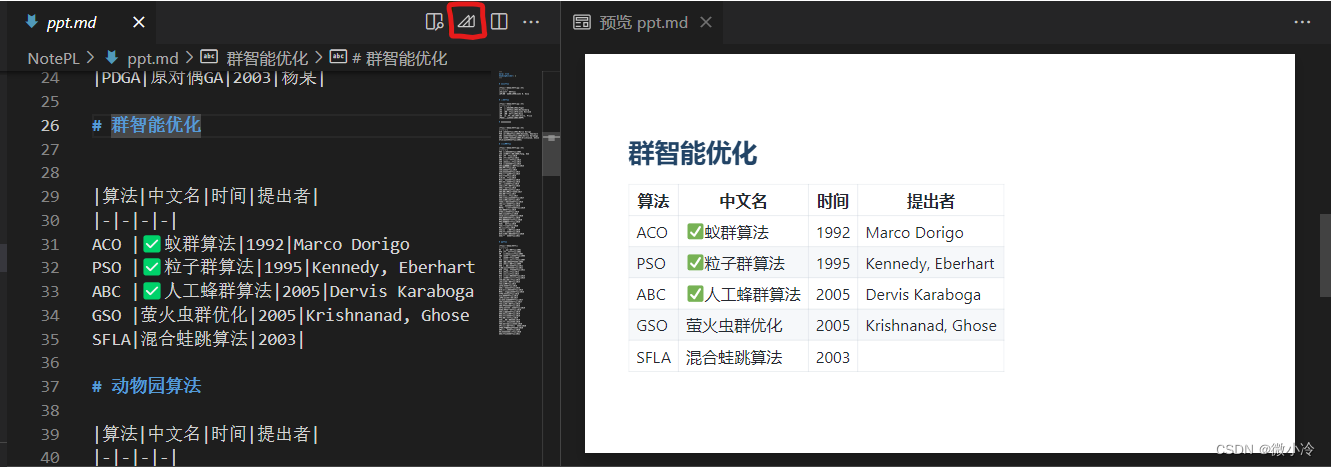Click Kennedy, Eberhart in the preview table

point(930,264)
